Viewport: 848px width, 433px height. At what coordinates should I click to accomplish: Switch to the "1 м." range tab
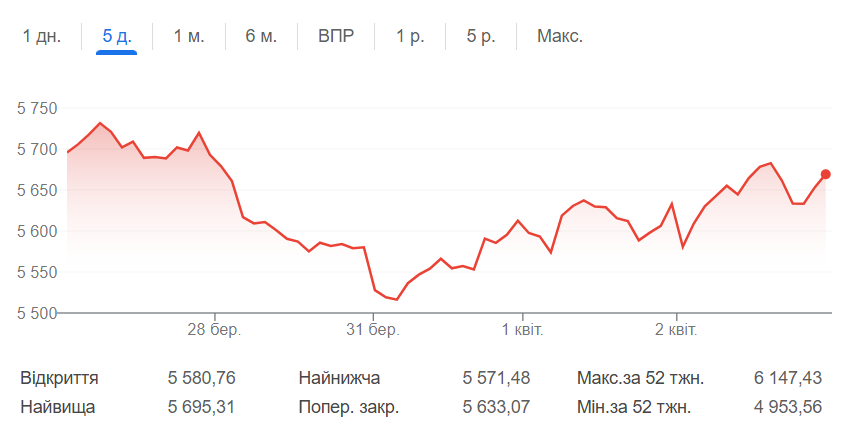(x=189, y=36)
